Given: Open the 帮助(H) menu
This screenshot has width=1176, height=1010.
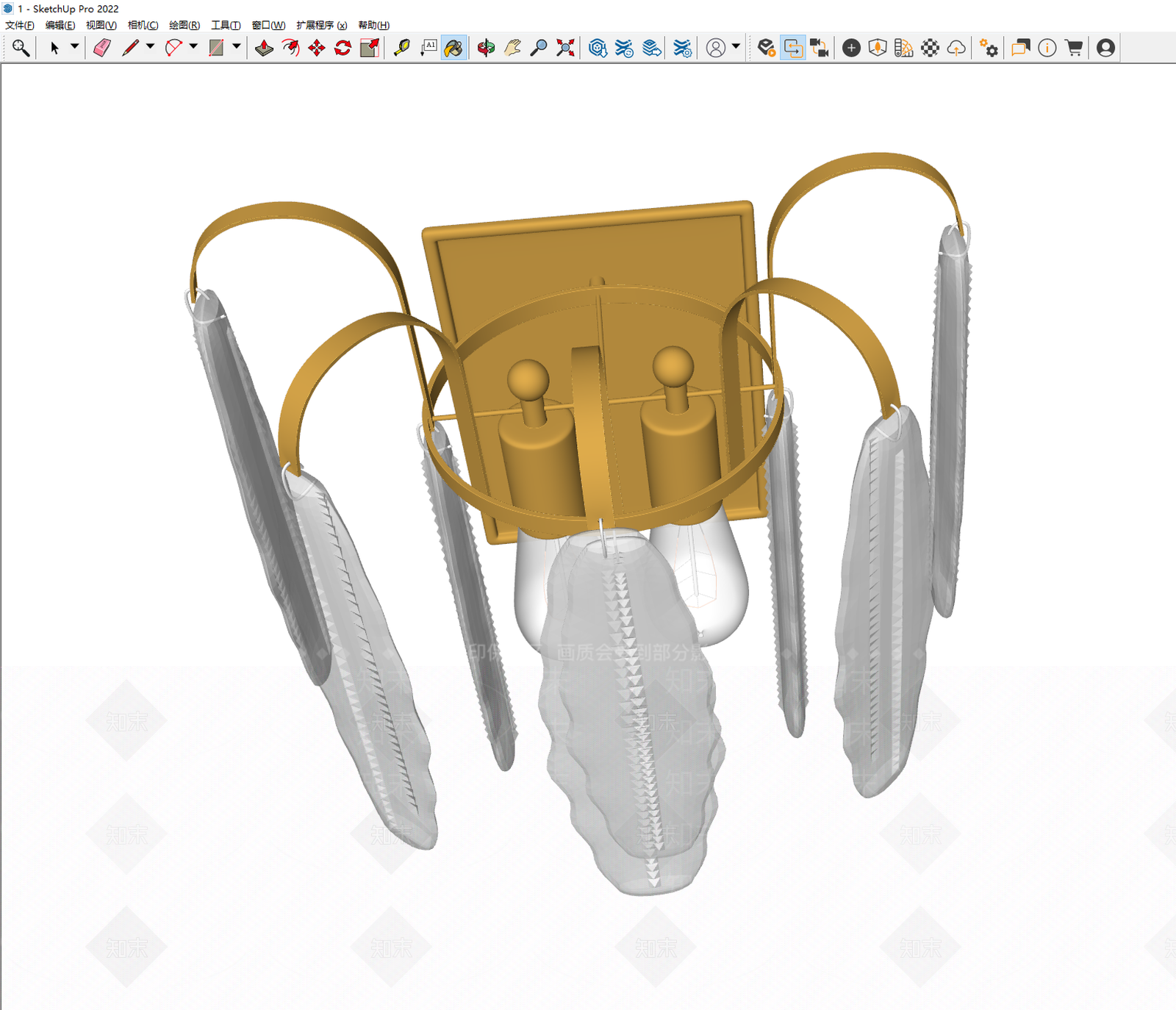Looking at the screenshot, I should point(374,25).
